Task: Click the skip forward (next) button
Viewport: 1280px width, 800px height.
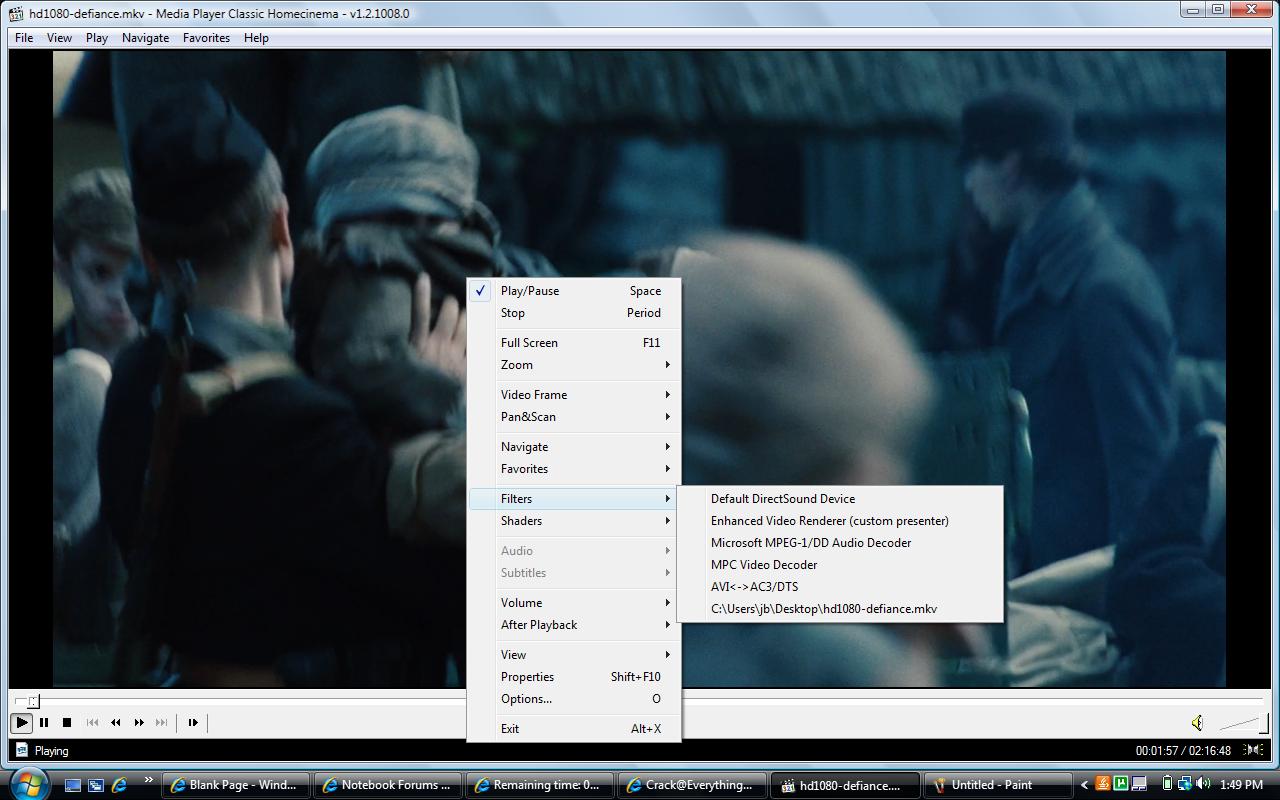Action: pos(162,722)
